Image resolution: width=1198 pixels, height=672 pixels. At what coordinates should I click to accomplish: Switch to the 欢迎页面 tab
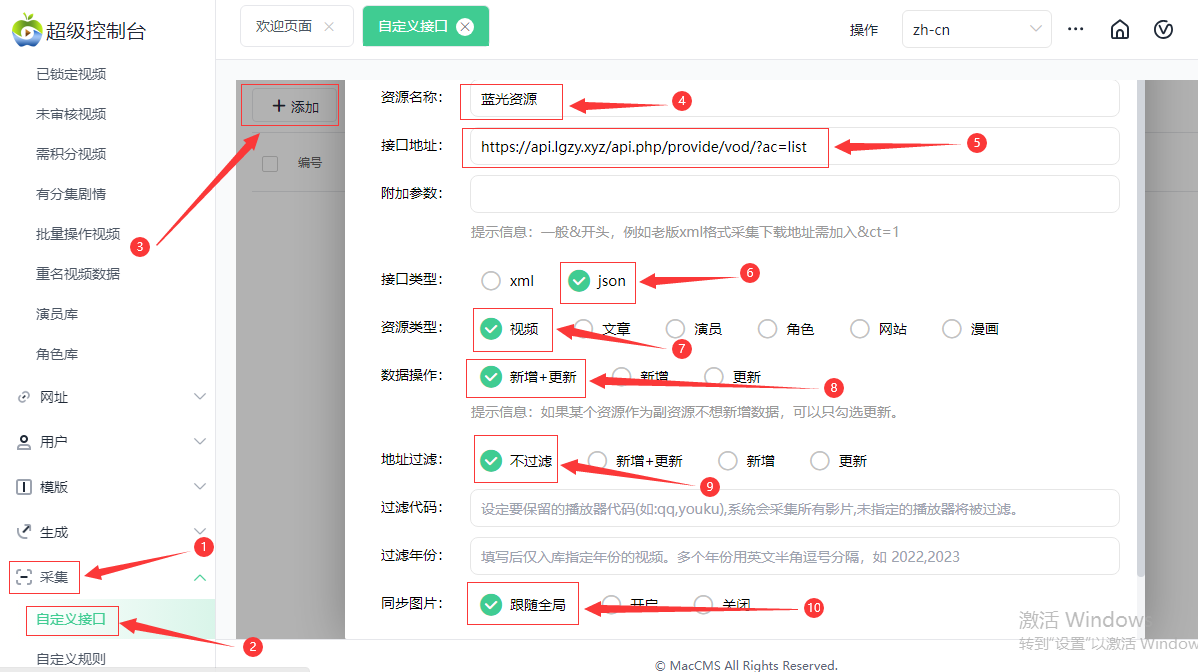[286, 26]
